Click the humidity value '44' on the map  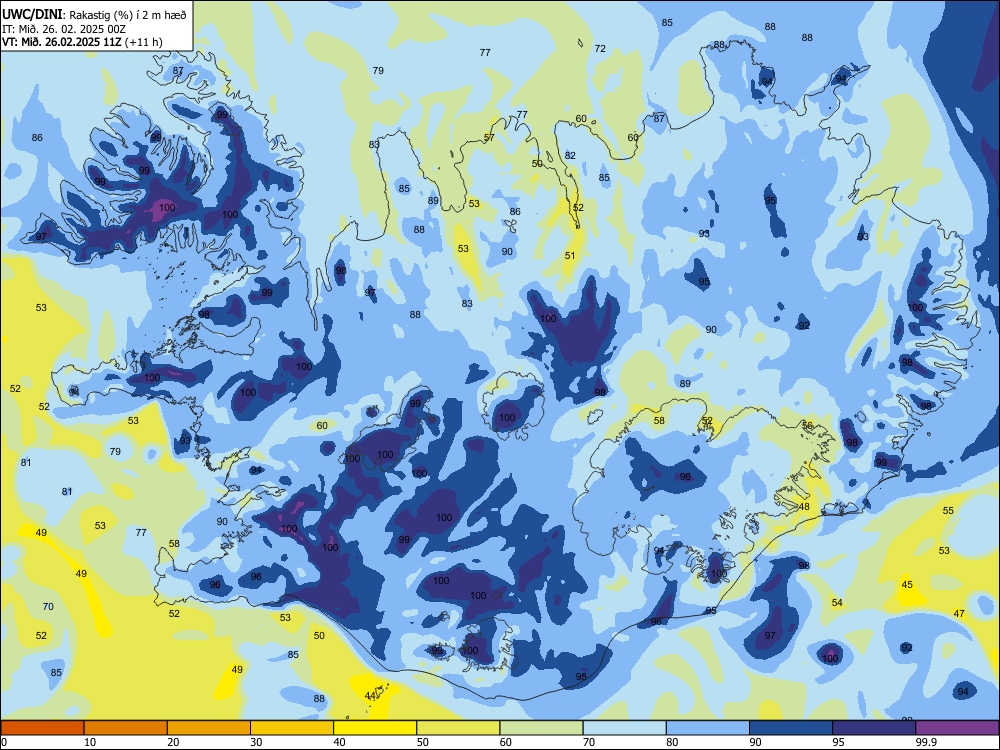point(370,695)
